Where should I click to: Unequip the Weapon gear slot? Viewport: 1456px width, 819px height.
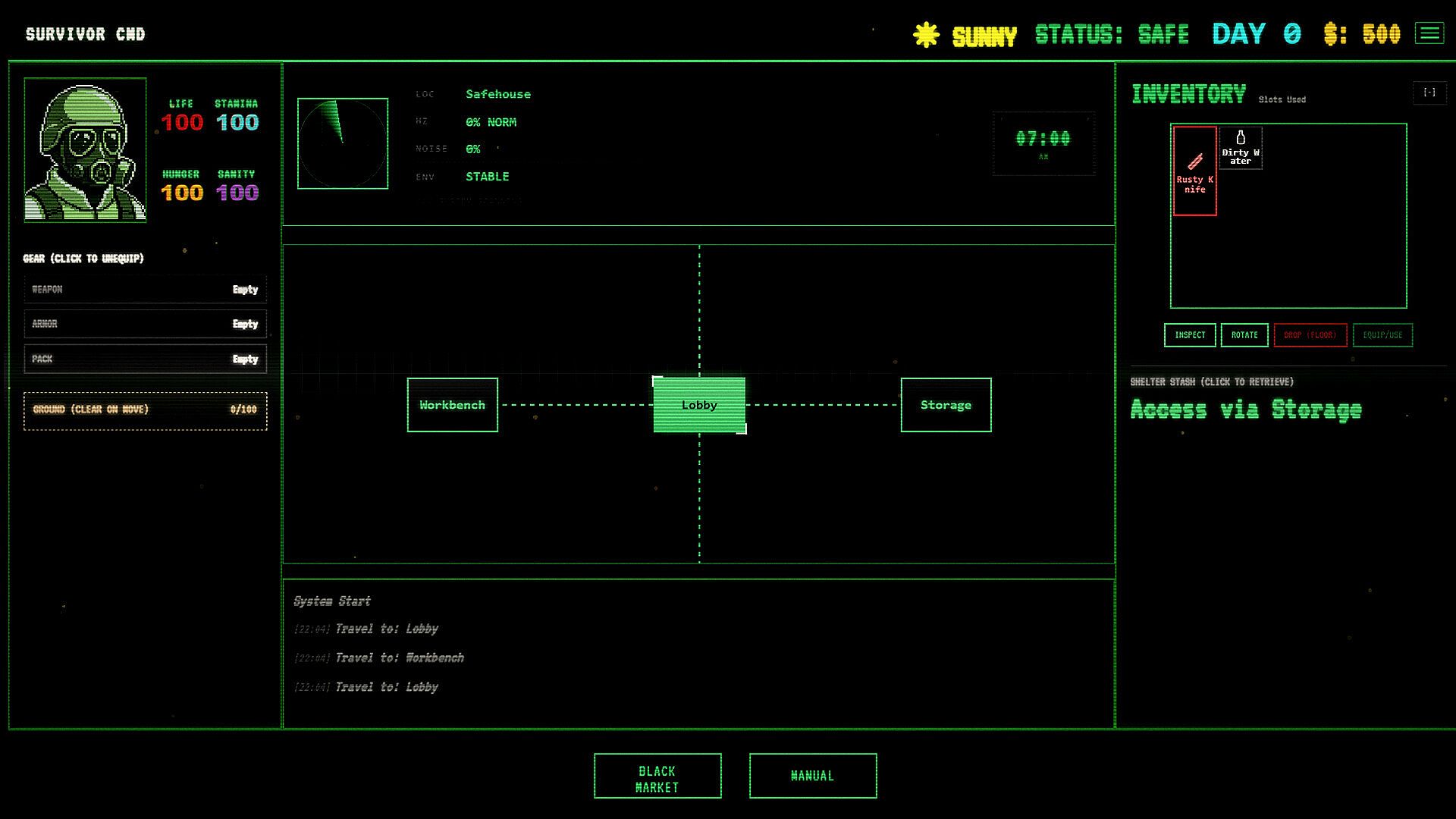145,290
